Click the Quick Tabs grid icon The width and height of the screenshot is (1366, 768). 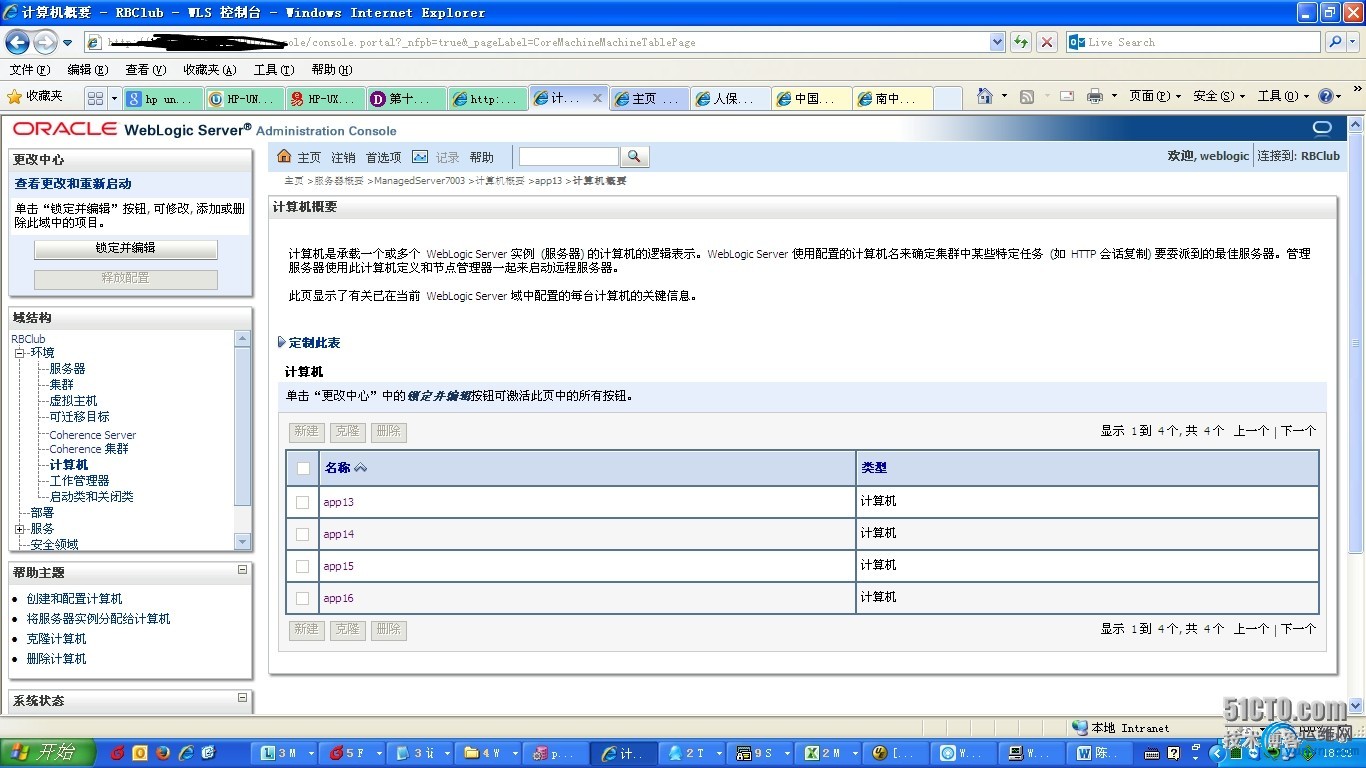pyautogui.click(x=95, y=98)
